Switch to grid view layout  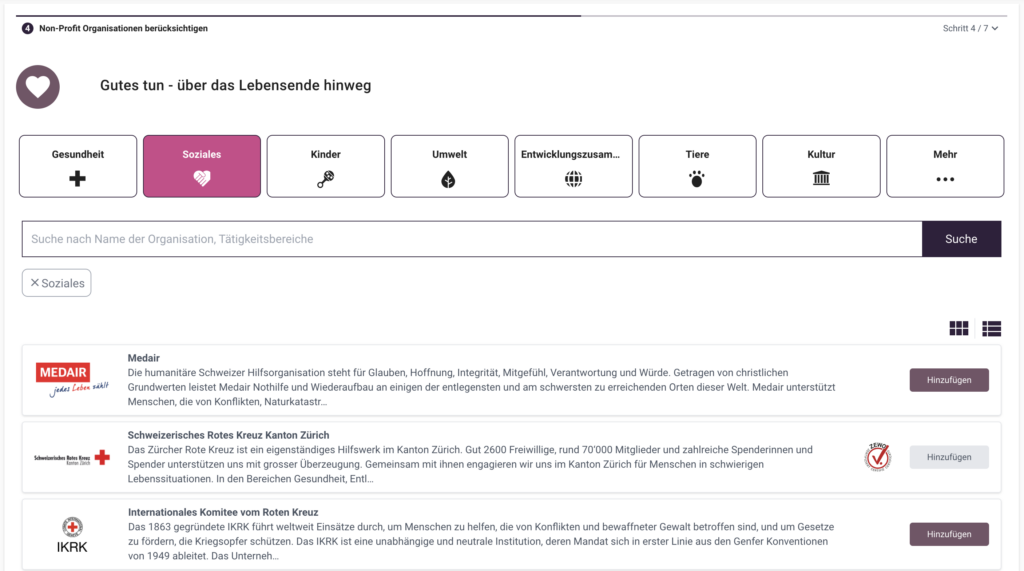click(x=959, y=329)
